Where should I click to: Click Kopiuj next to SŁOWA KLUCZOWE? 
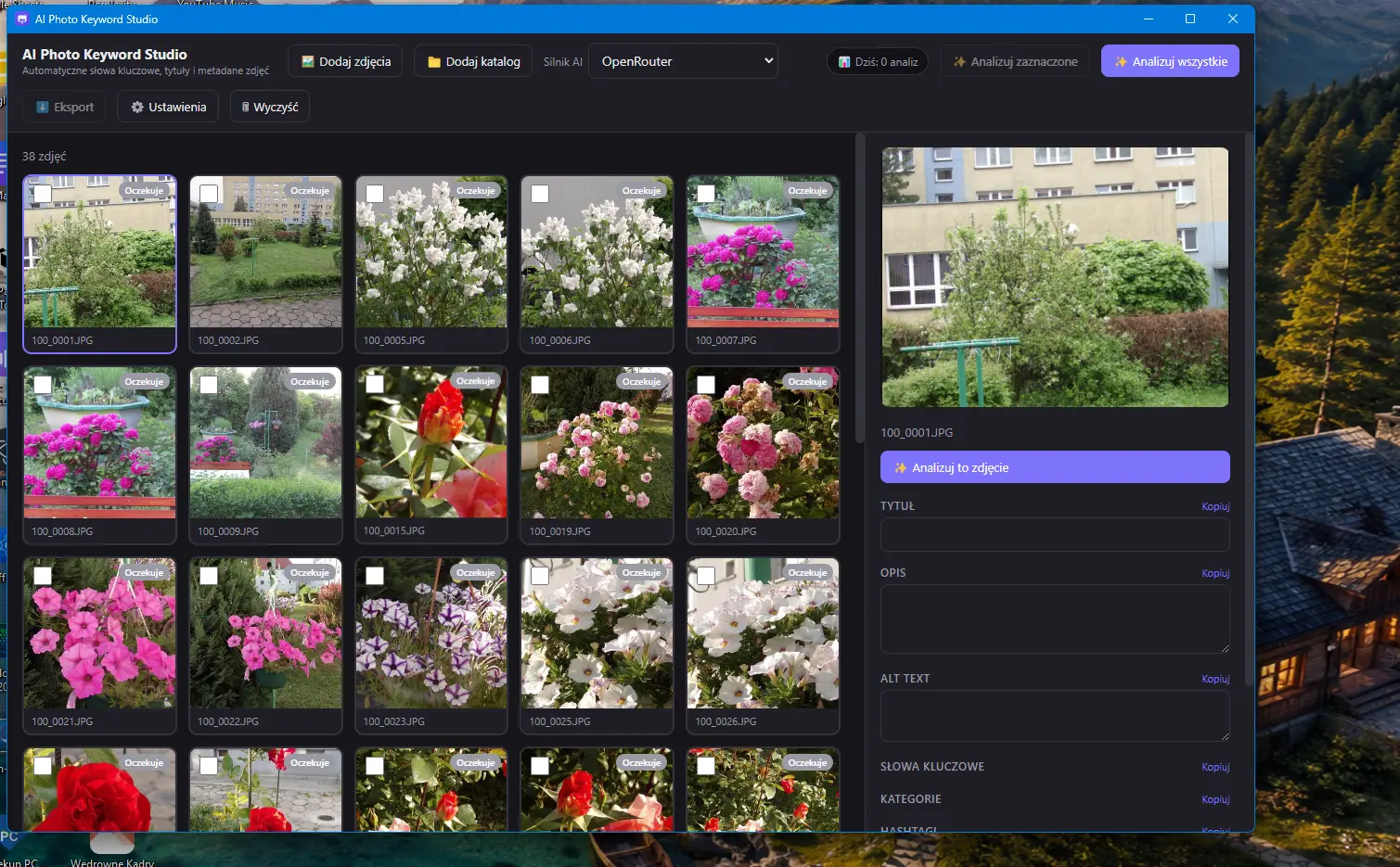click(x=1215, y=768)
